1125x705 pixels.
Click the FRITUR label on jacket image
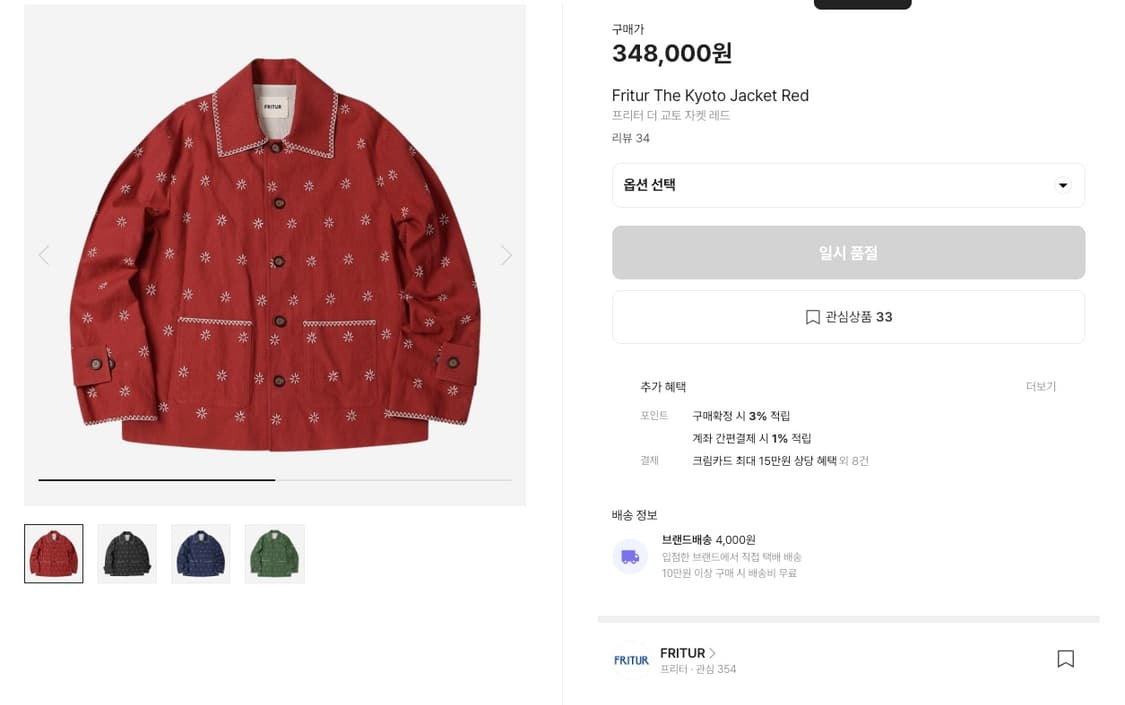pos(273,106)
